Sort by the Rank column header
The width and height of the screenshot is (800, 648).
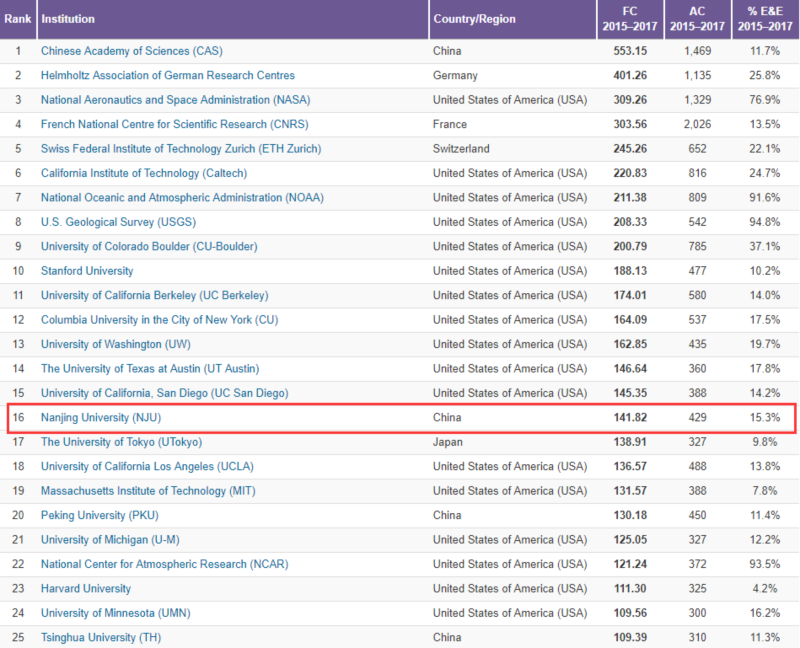coord(19,19)
